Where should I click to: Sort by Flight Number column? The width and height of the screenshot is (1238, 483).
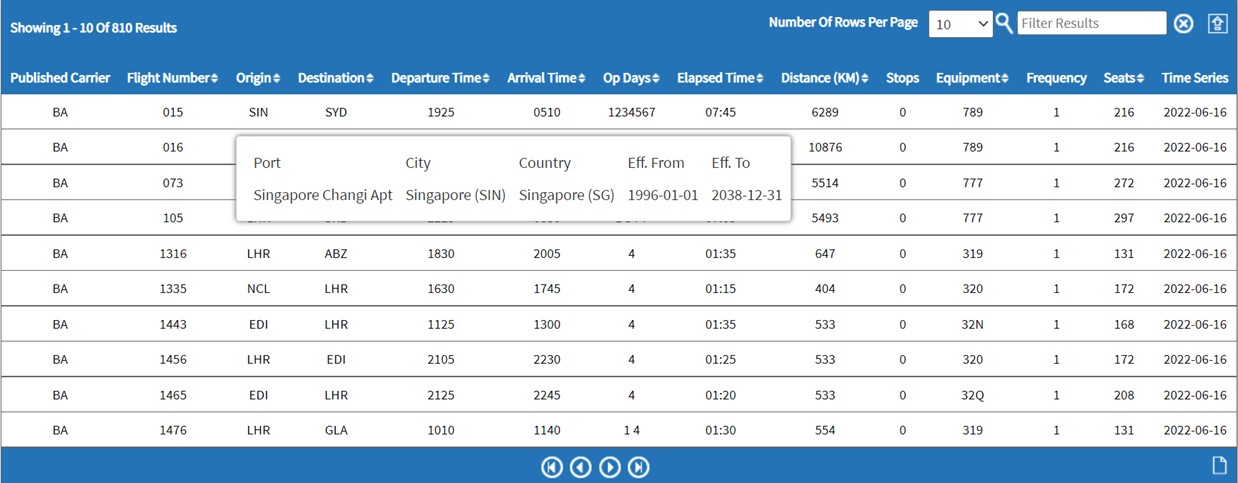[x=172, y=78]
